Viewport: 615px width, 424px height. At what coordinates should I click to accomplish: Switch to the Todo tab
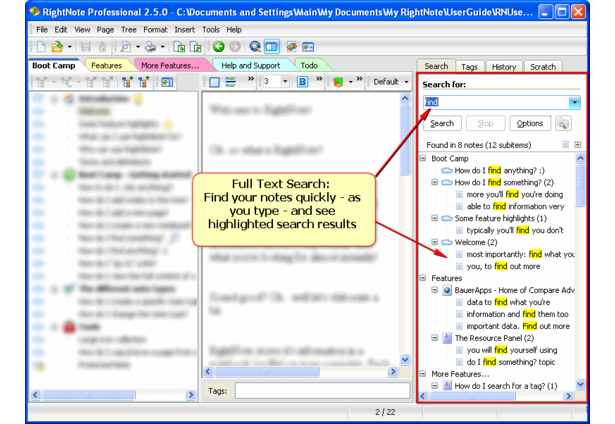point(309,66)
